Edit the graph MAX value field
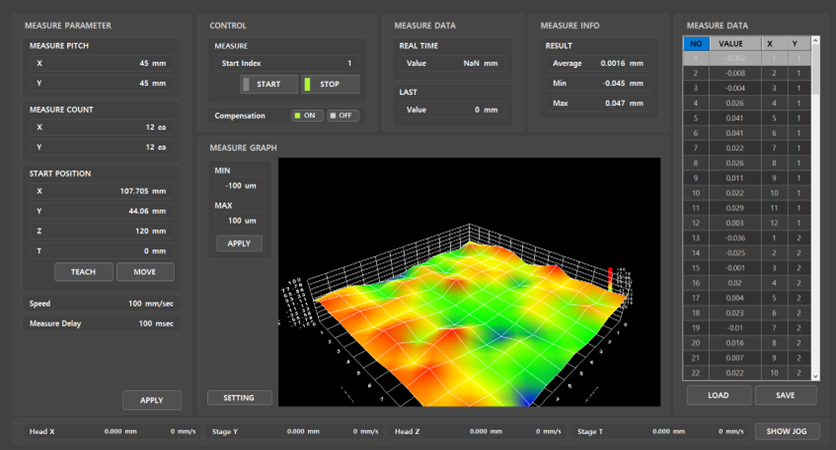The image size is (836, 450). 238,219
